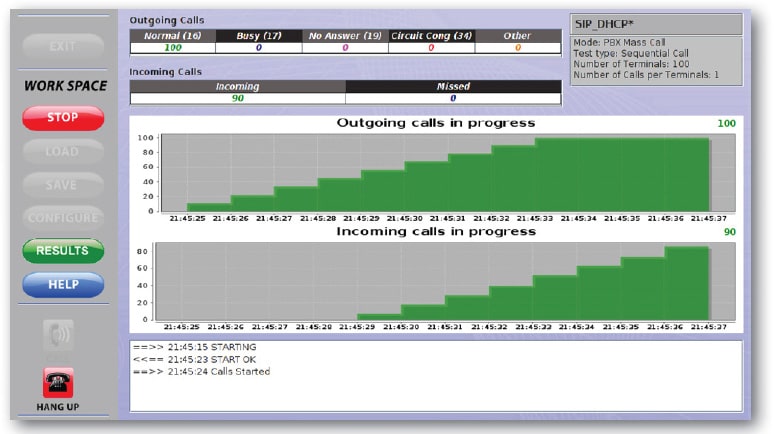776x434 pixels.
Task: Select the No Answer (19) column header
Action: point(345,36)
